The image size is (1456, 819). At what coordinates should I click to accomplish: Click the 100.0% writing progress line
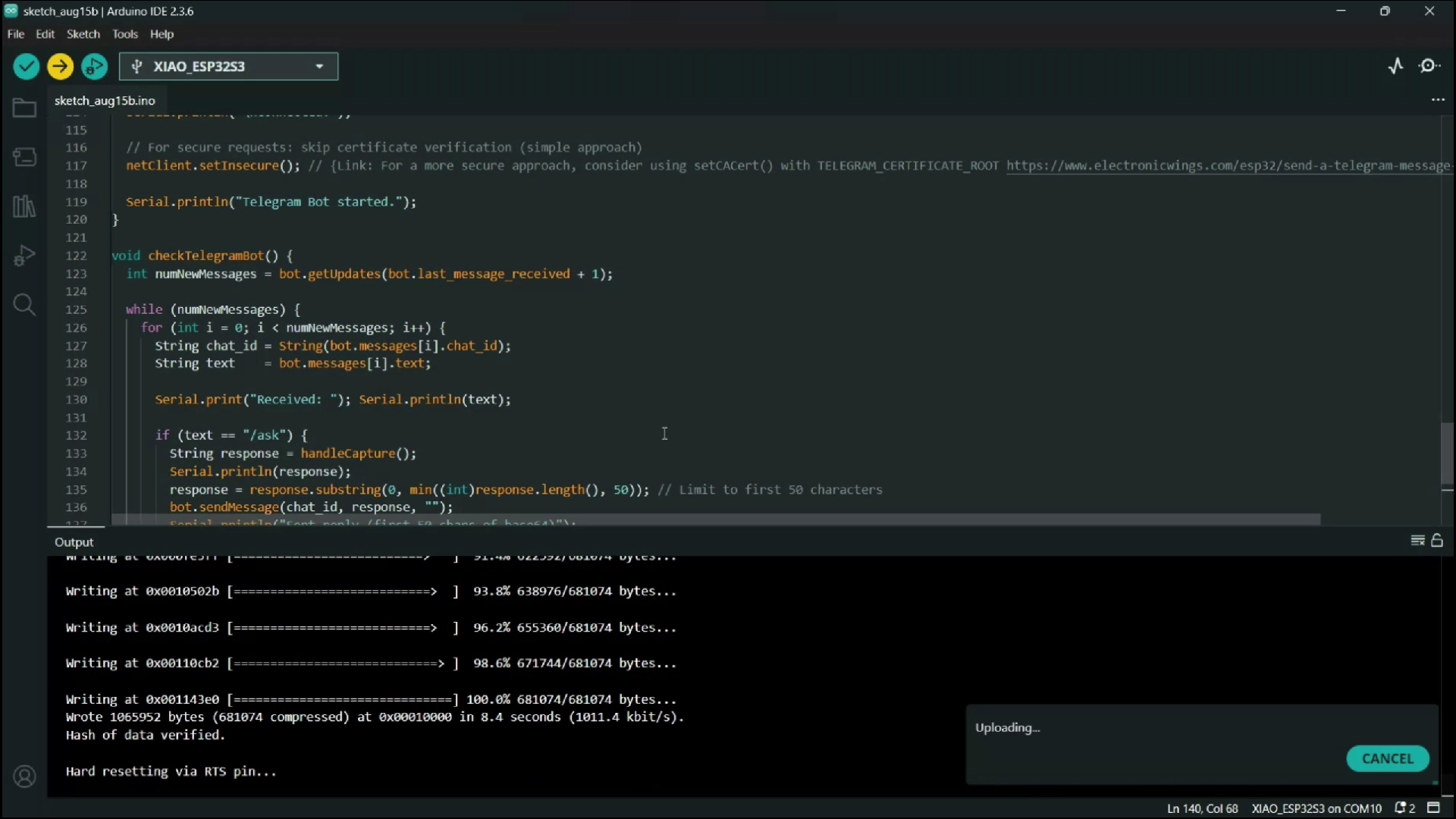coord(372,699)
